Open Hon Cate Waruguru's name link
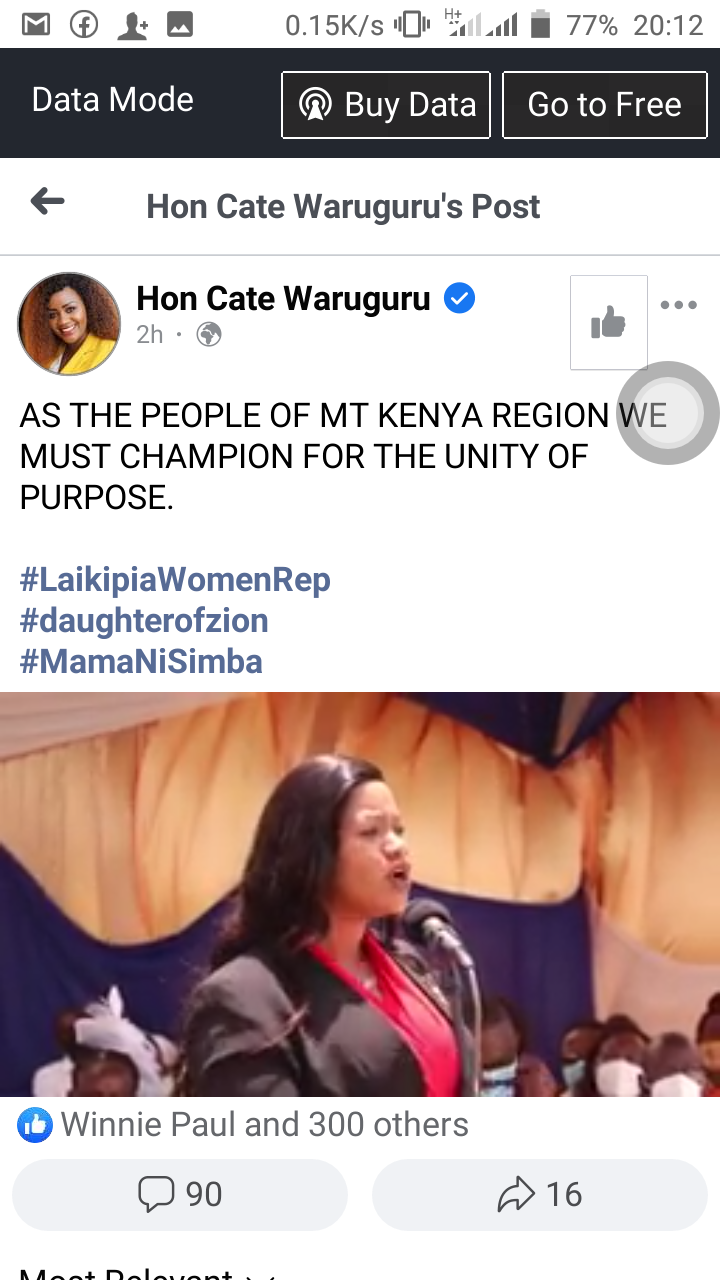Viewport: 720px width, 1280px height. click(283, 298)
